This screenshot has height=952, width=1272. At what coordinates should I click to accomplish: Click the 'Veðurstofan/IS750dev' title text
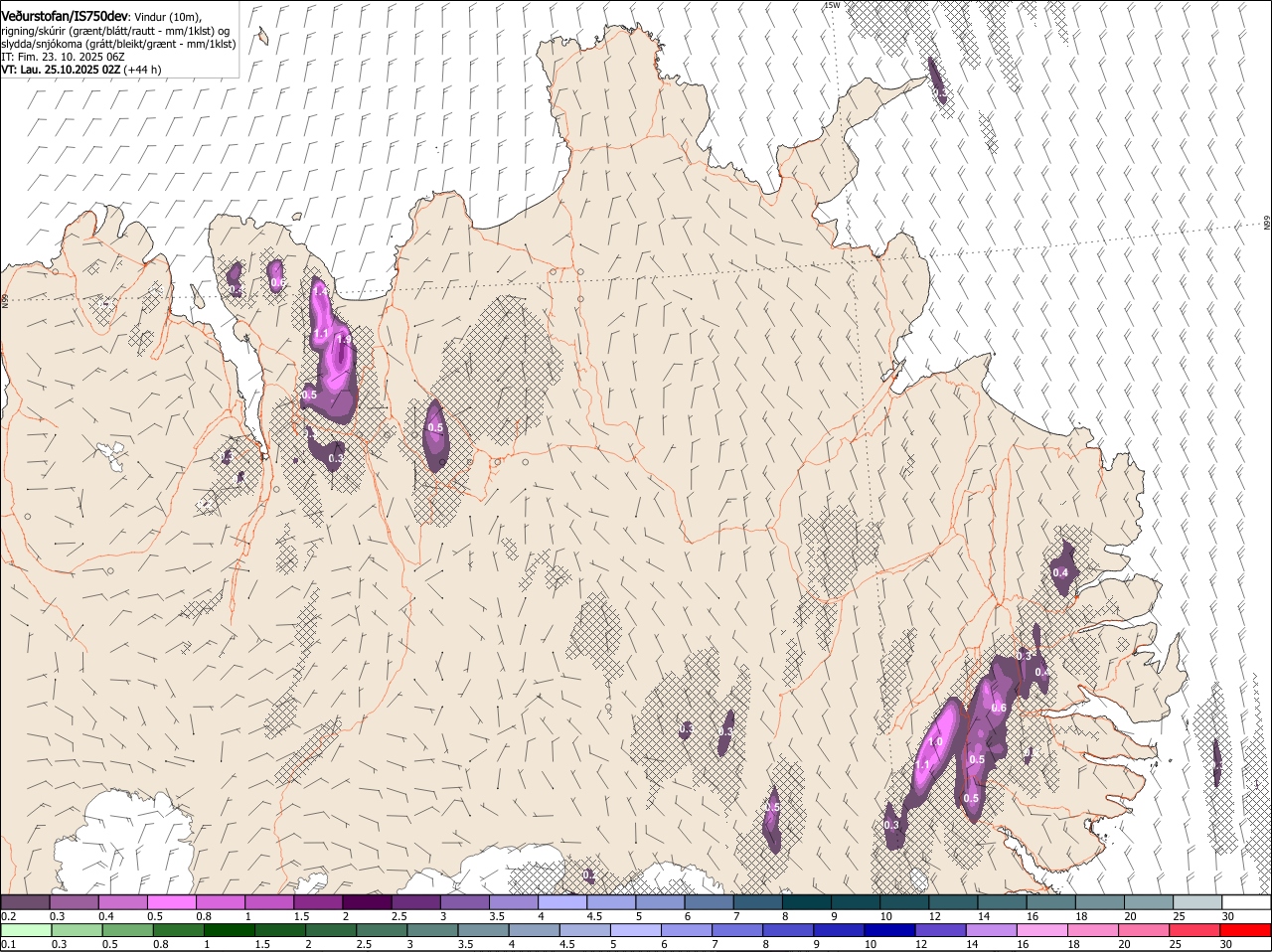(x=65, y=16)
